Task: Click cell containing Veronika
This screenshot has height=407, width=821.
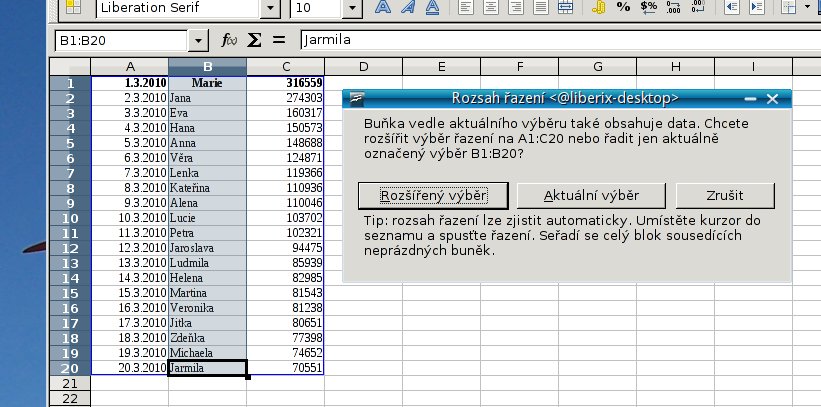Action: coord(208,308)
